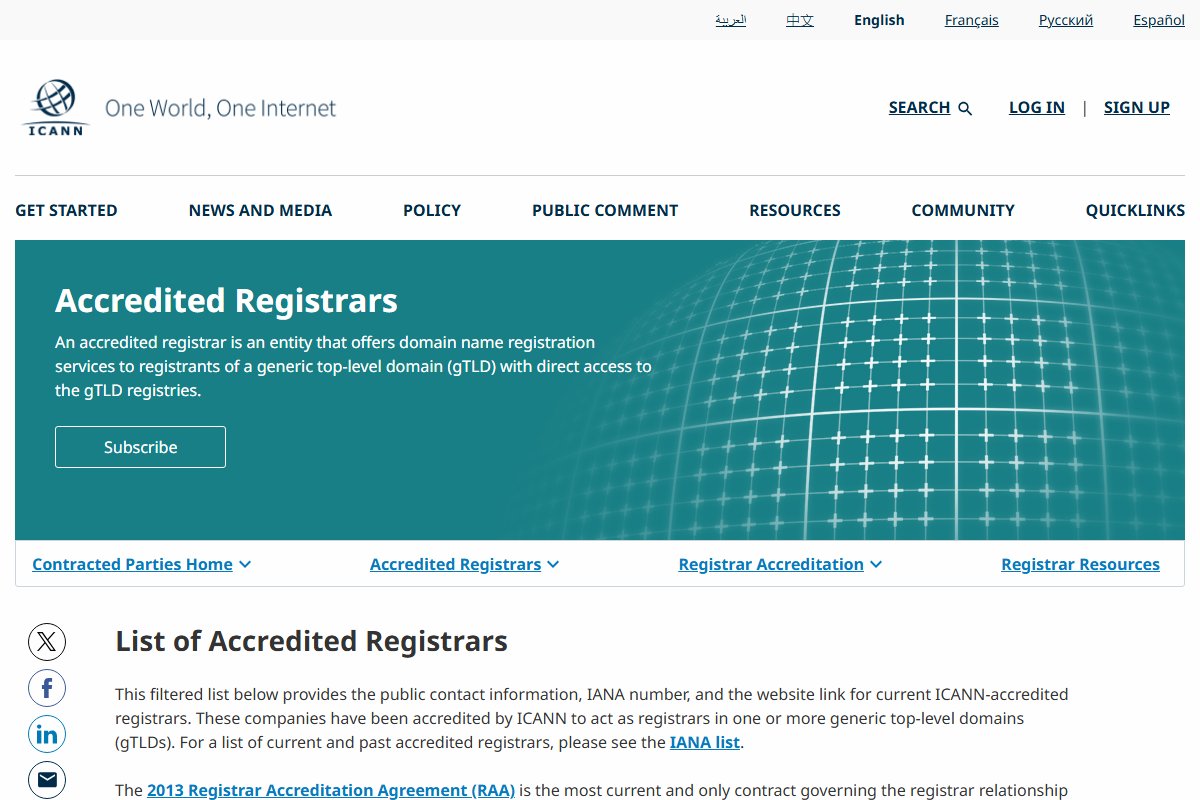Expand Registrar Accreditation dropdown

pos(781,564)
